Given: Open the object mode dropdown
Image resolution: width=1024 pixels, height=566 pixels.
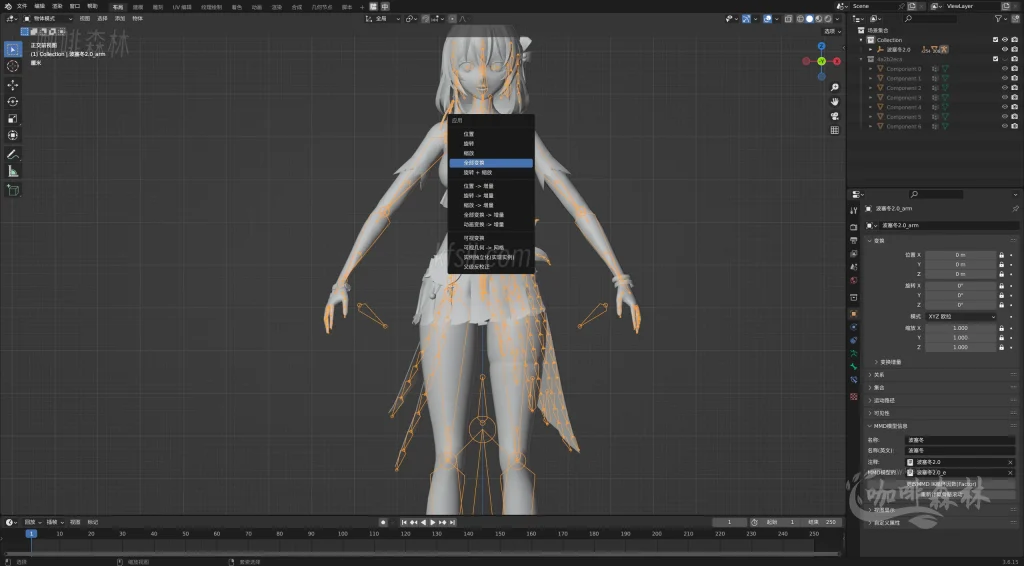Looking at the screenshot, I should pos(48,19).
